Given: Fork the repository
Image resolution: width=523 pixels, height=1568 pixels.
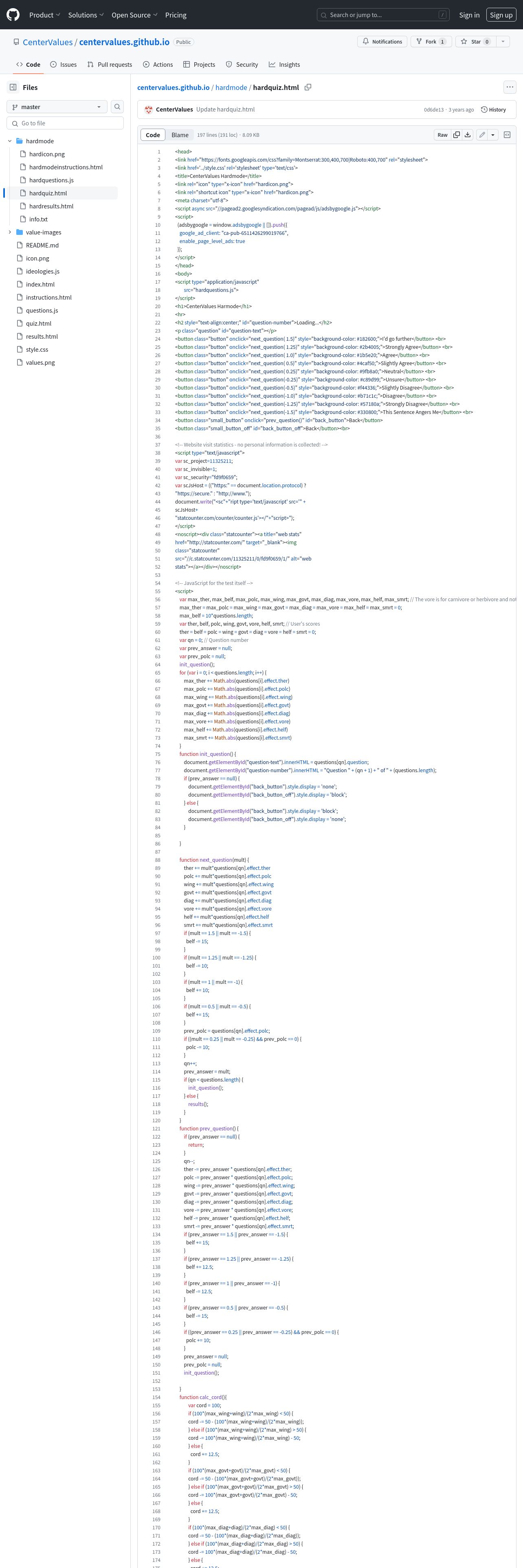Looking at the screenshot, I should (431, 42).
